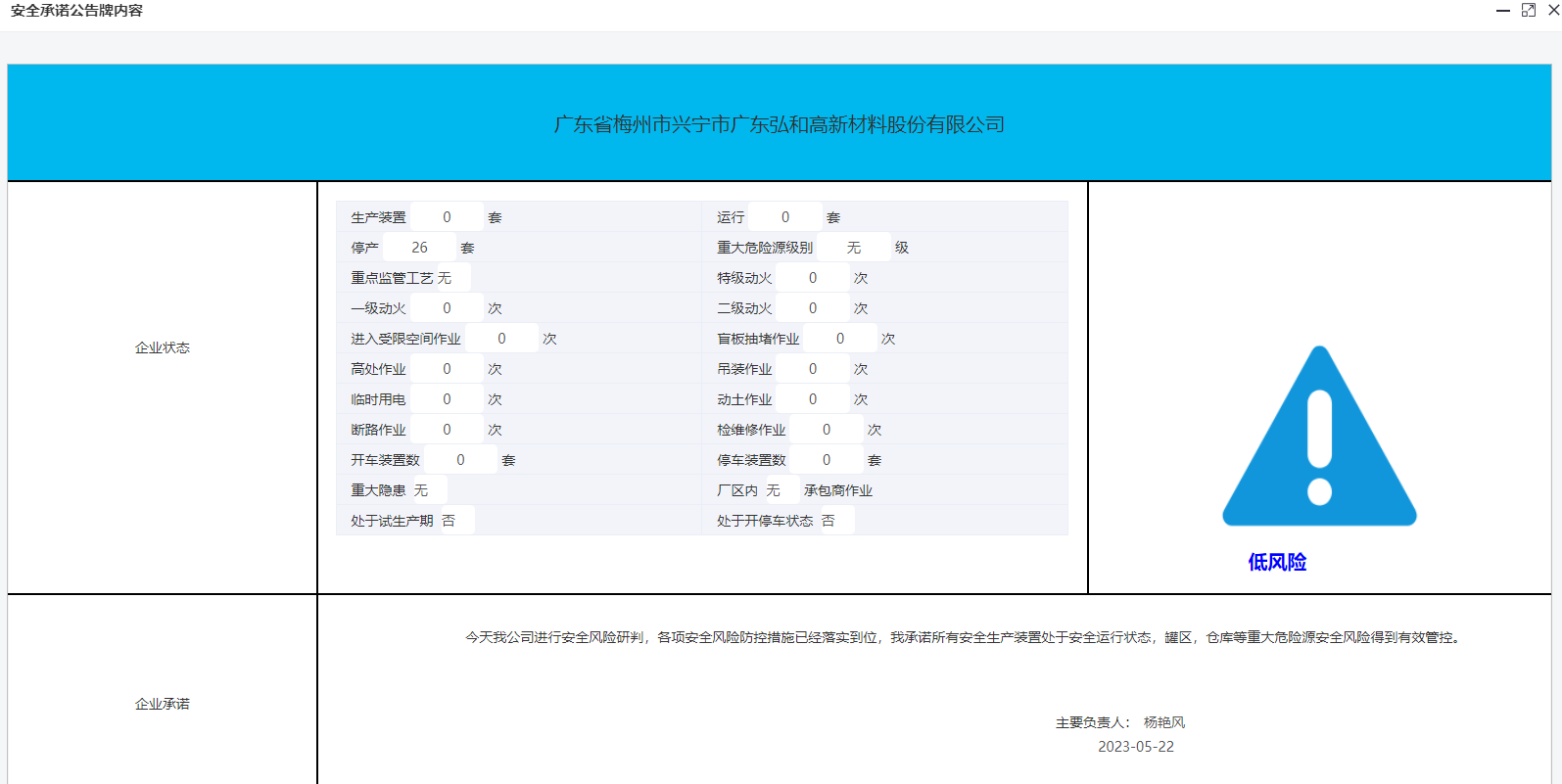
Task: Click the company name in blue header
Action: (780, 124)
